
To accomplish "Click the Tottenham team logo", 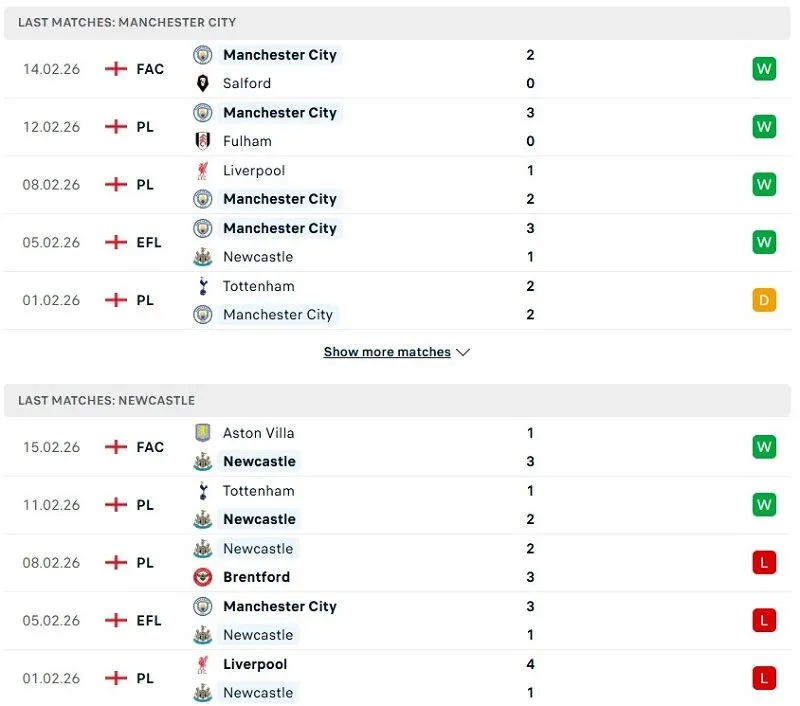I will (203, 286).
